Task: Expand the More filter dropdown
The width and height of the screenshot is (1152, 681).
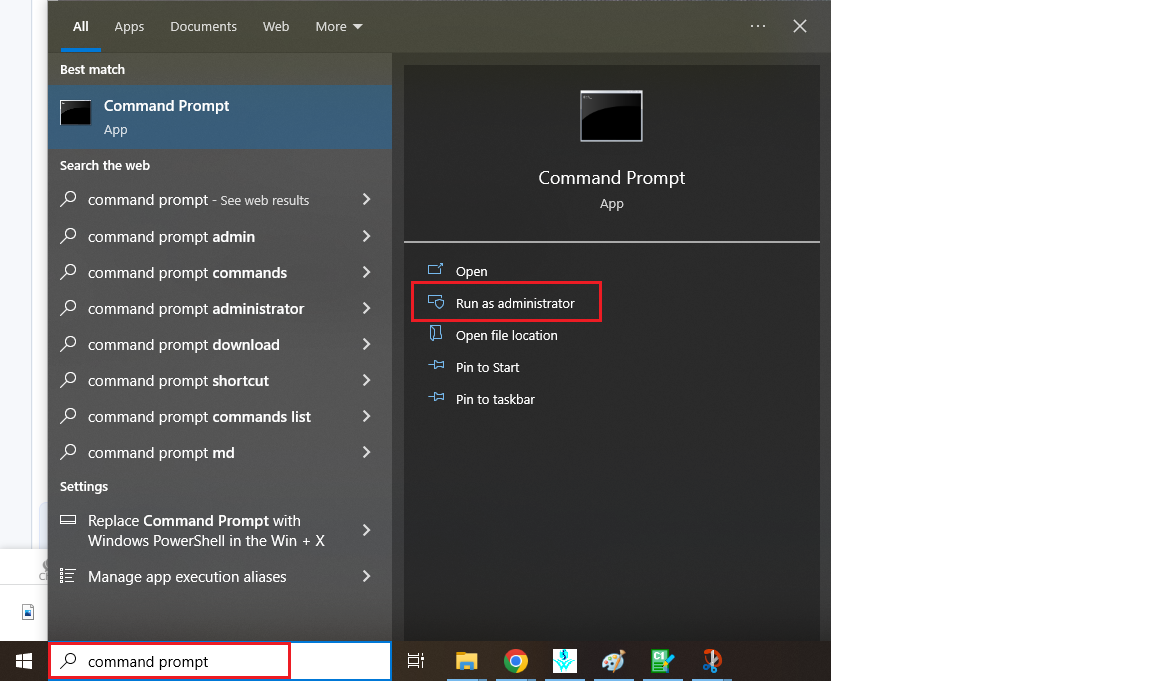Action: (x=339, y=26)
